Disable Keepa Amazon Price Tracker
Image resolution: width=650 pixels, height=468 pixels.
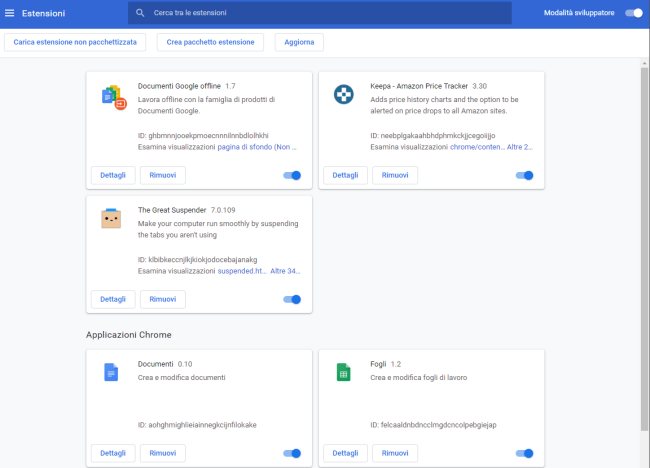point(524,175)
